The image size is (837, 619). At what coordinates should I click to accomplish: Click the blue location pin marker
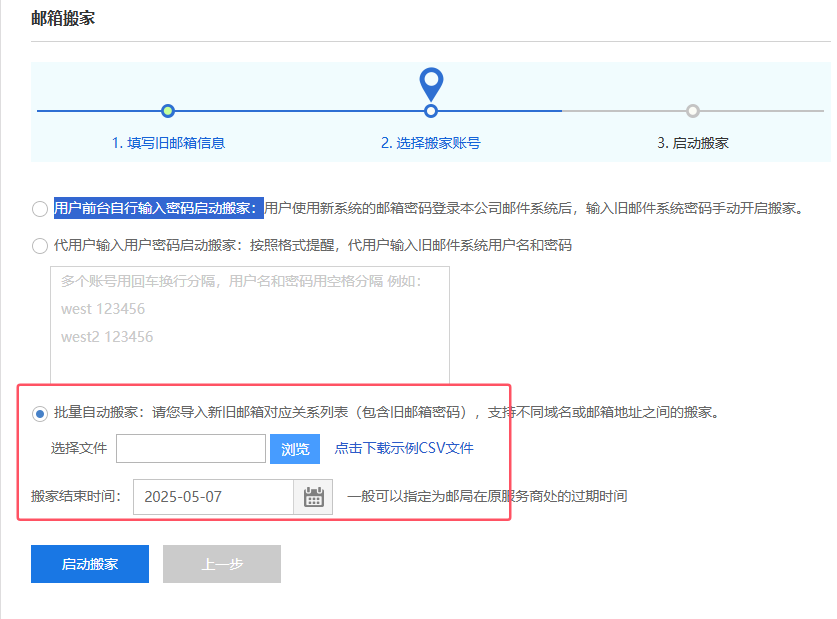click(x=431, y=82)
